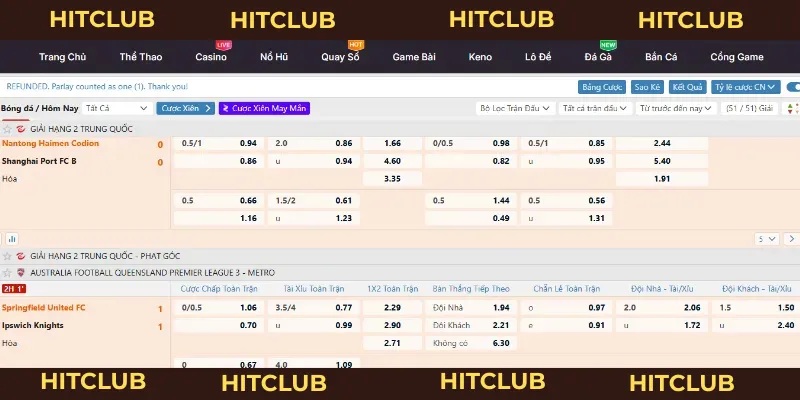800x400 pixels.
Task: Open the Từ trước đến nay sort dropdown
Action: [676, 108]
